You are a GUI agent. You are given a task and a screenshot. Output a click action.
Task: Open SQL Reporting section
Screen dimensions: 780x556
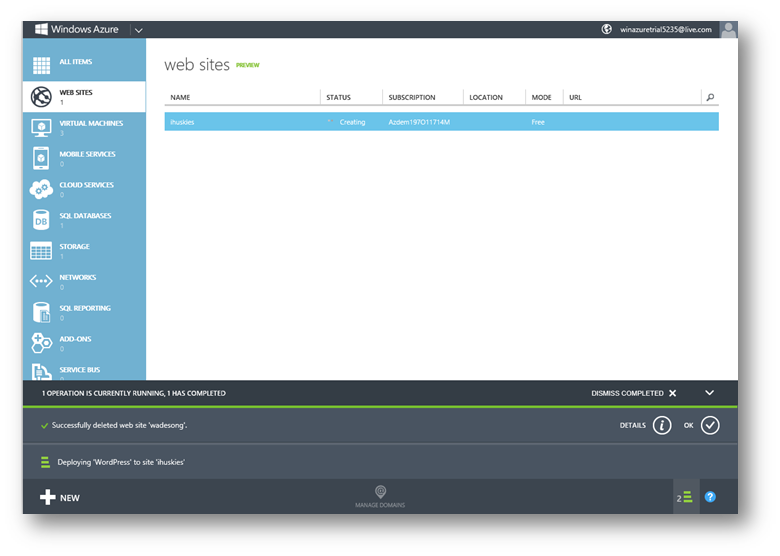pyautogui.click(x=84, y=312)
